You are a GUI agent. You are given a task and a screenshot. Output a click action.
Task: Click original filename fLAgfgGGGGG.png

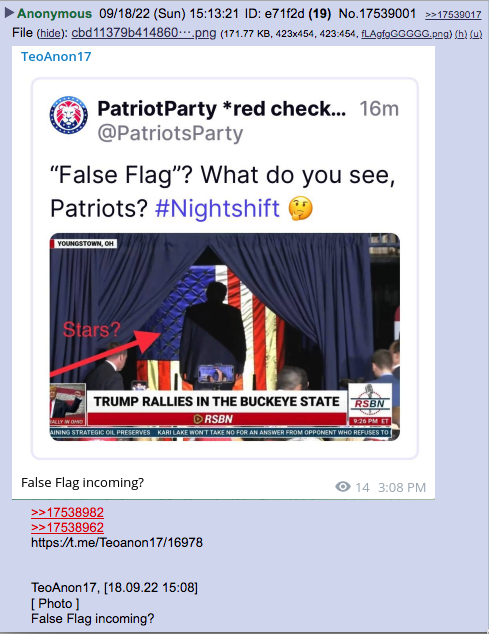point(404,34)
